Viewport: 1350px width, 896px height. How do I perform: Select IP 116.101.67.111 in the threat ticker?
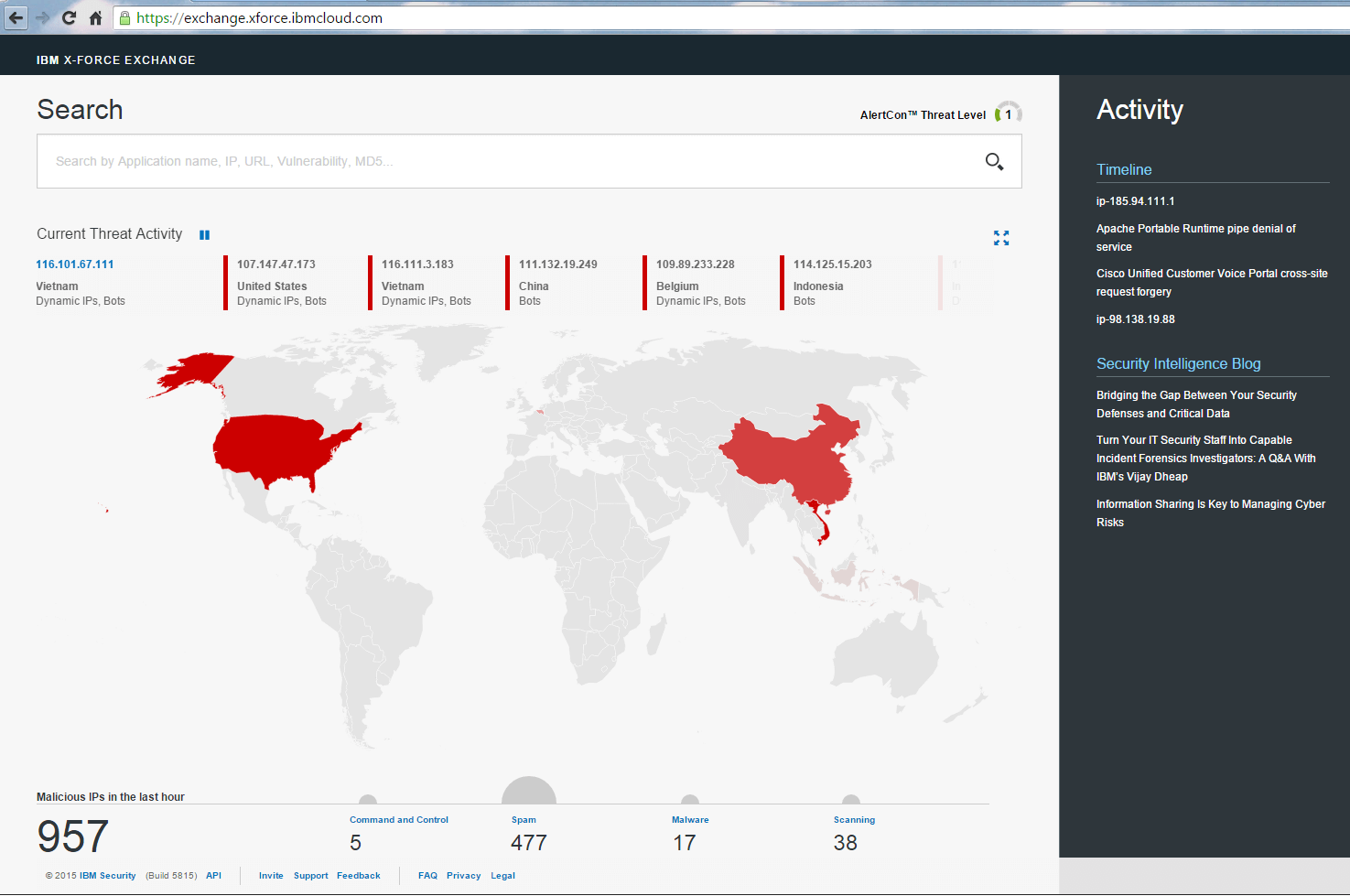tap(74, 264)
